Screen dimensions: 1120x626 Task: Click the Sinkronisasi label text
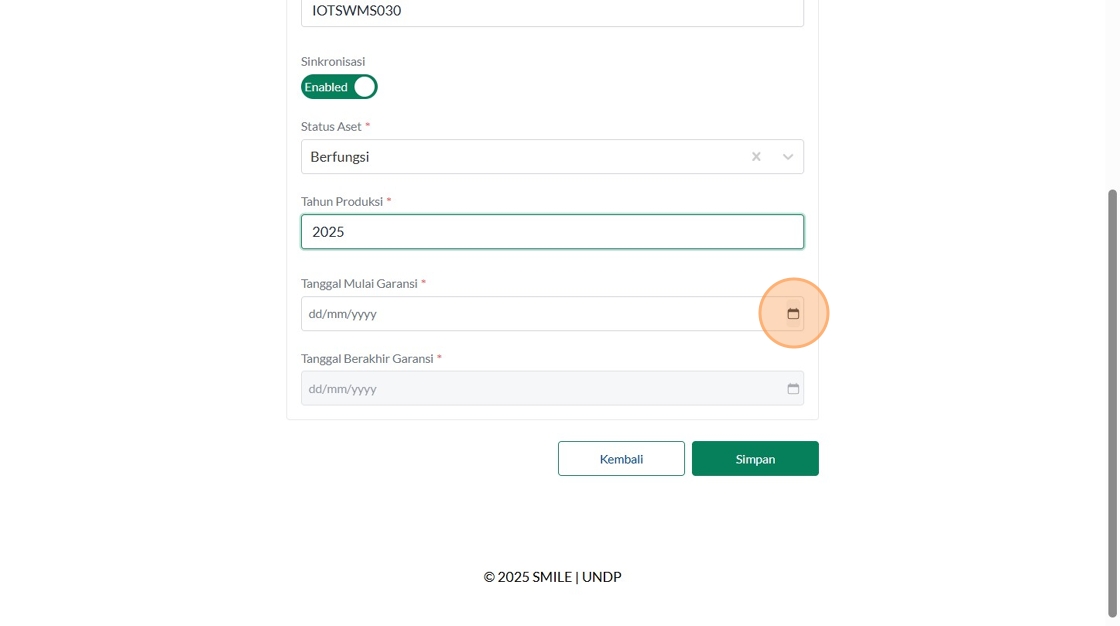point(333,61)
